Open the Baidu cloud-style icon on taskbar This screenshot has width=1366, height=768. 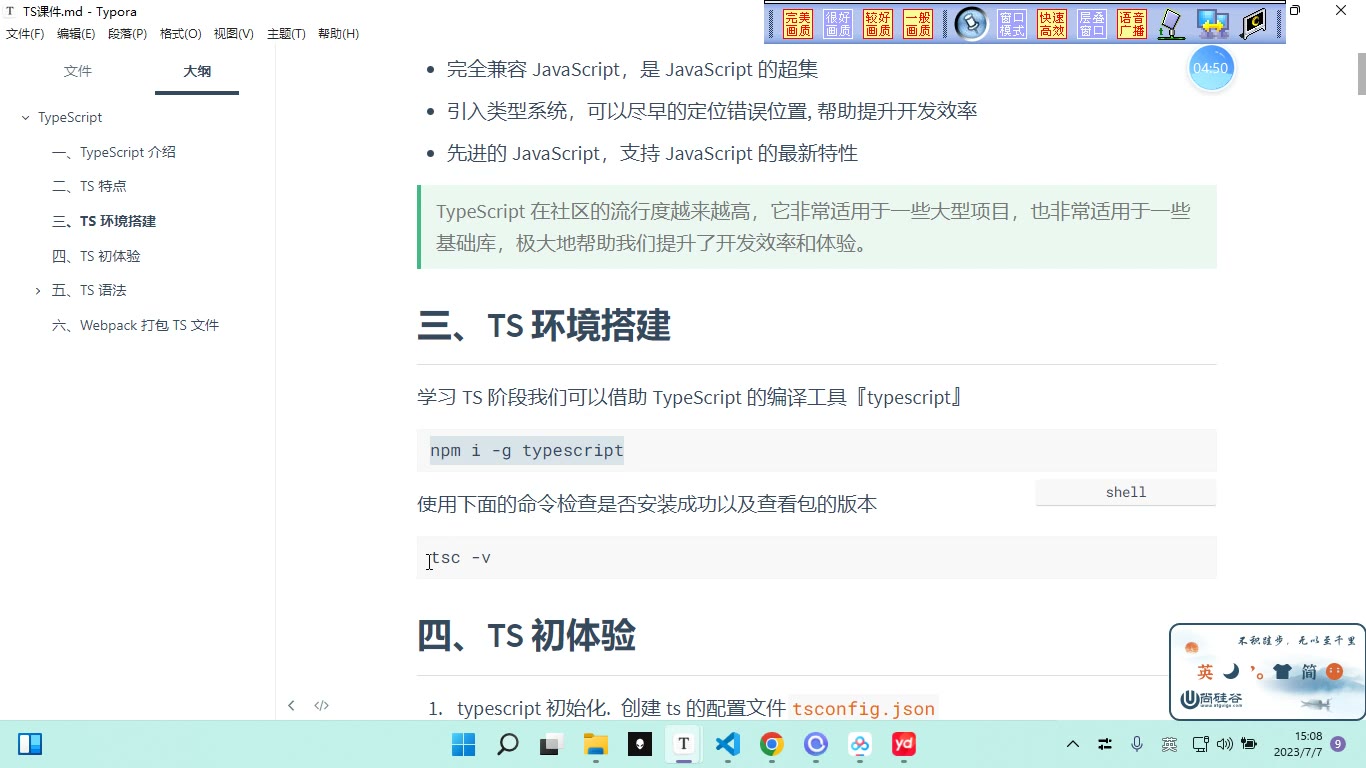click(860, 744)
